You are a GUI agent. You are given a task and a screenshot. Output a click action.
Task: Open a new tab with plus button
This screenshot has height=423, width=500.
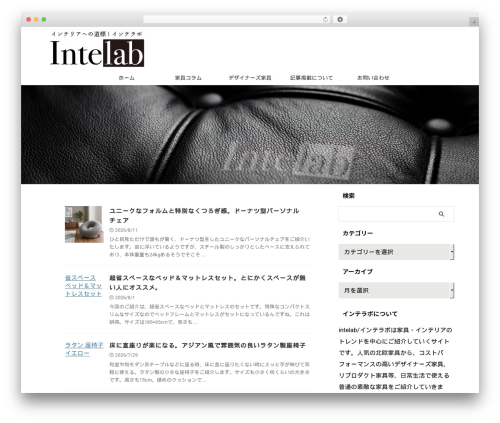474,22
